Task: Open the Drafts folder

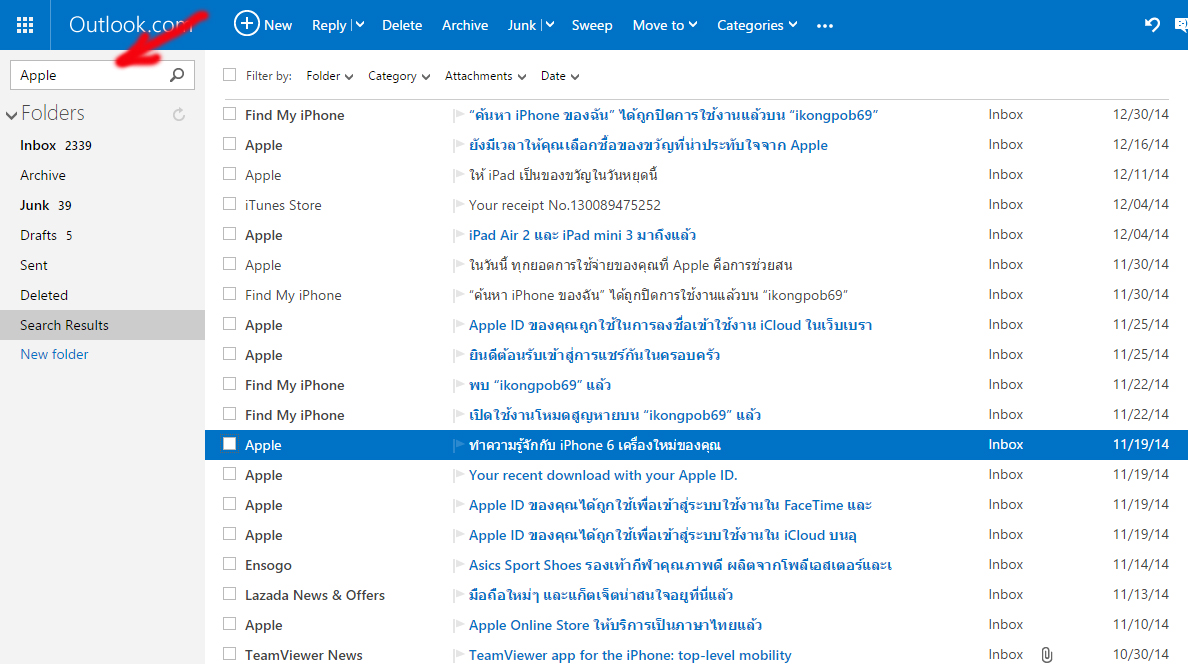Action: pyautogui.click(x=39, y=235)
